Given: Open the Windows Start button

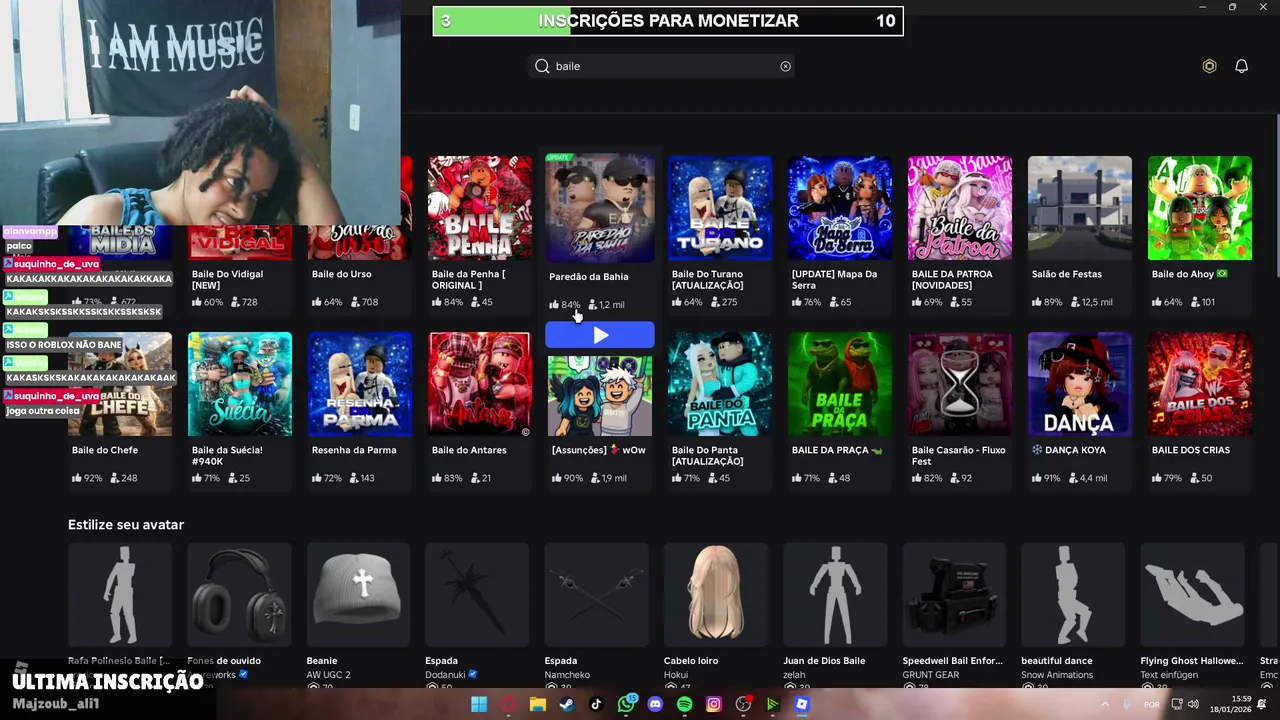Looking at the screenshot, I should (x=479, y=704).
